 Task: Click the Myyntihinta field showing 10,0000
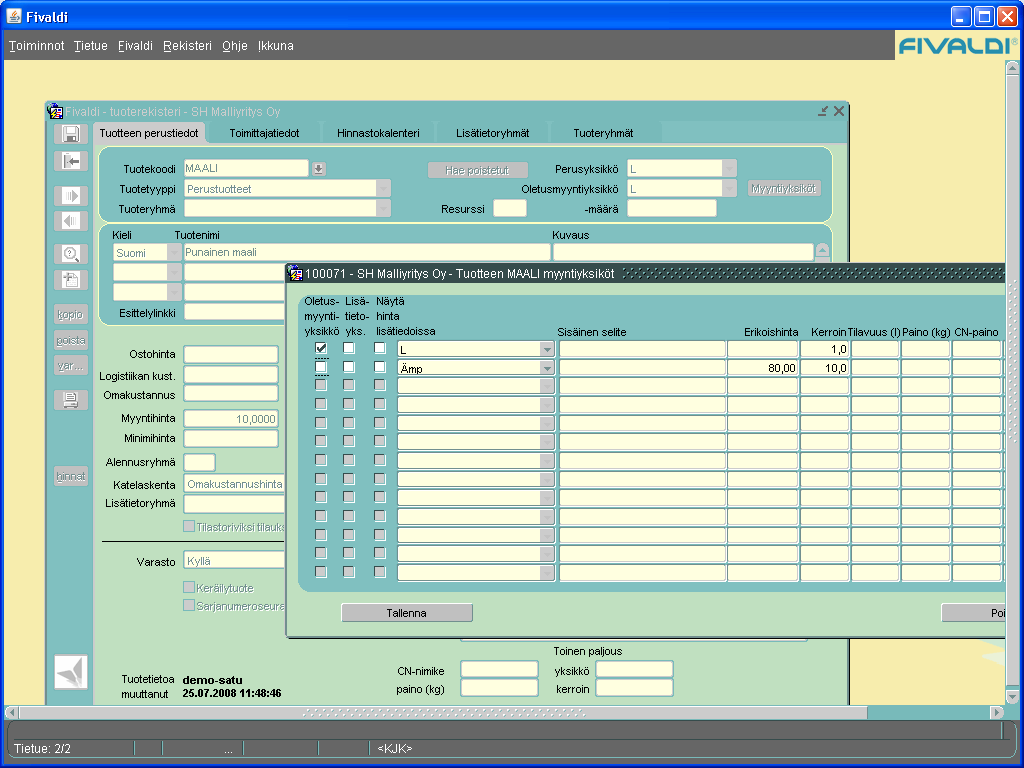[x=231, y=419]
